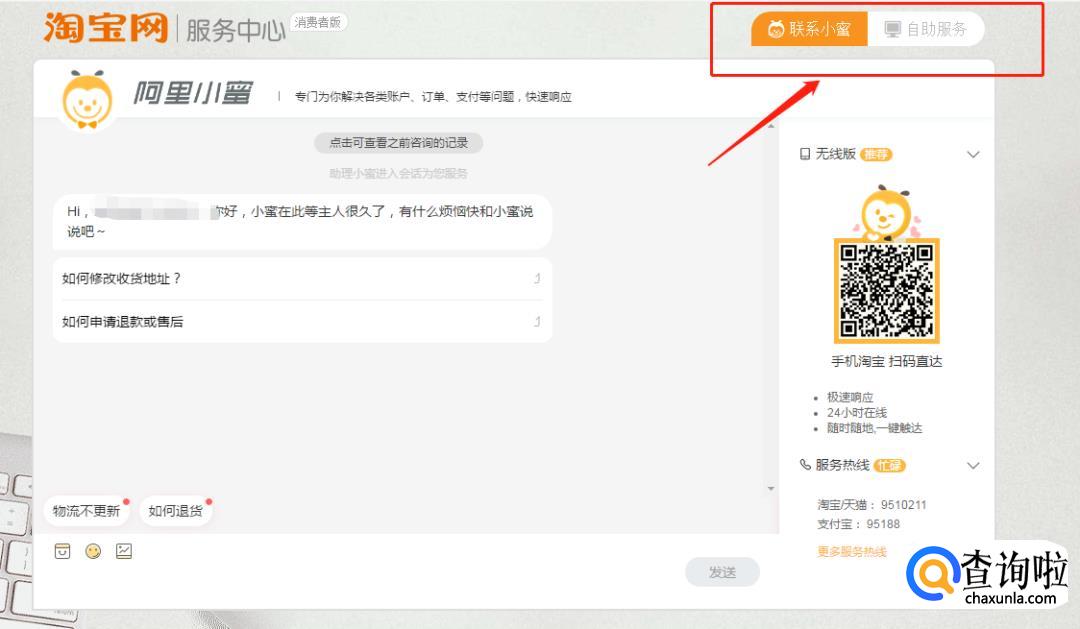Click the message input area
1080x629 pixels.
click(x=358, y=584)
